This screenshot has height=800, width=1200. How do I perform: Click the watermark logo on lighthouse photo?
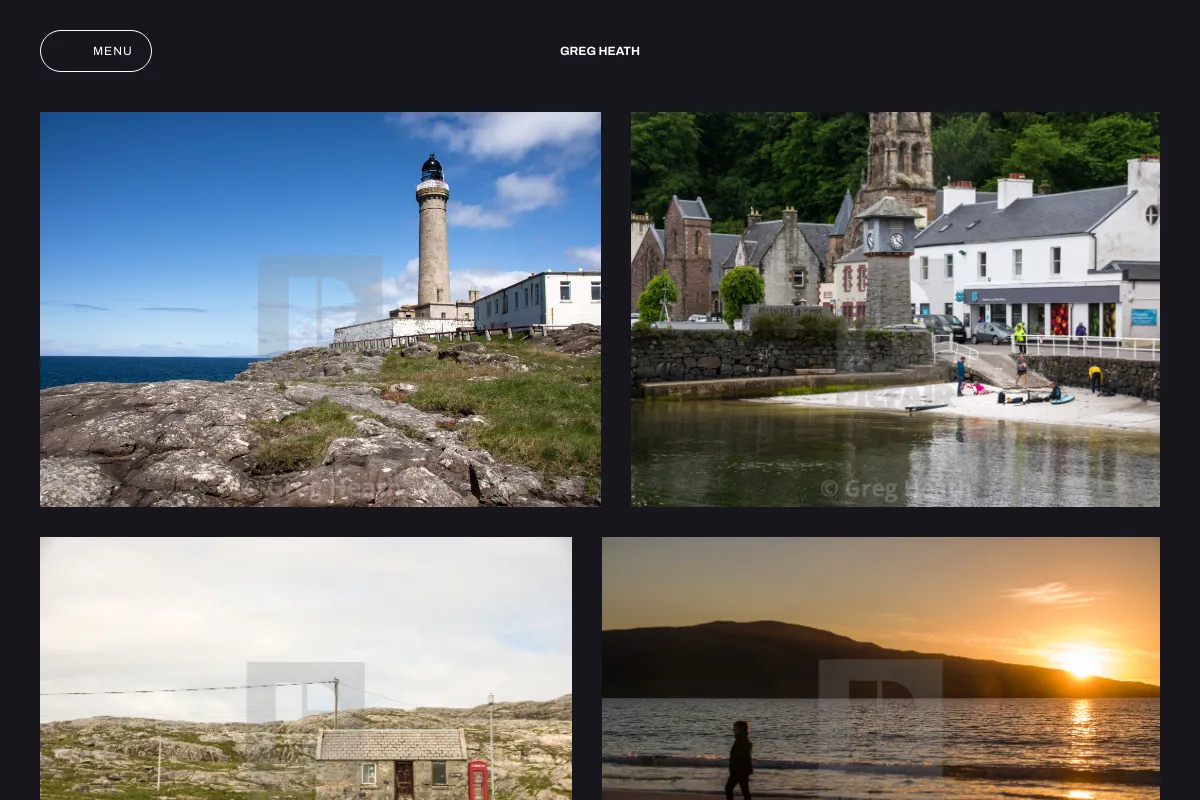[x=320, y=305]
